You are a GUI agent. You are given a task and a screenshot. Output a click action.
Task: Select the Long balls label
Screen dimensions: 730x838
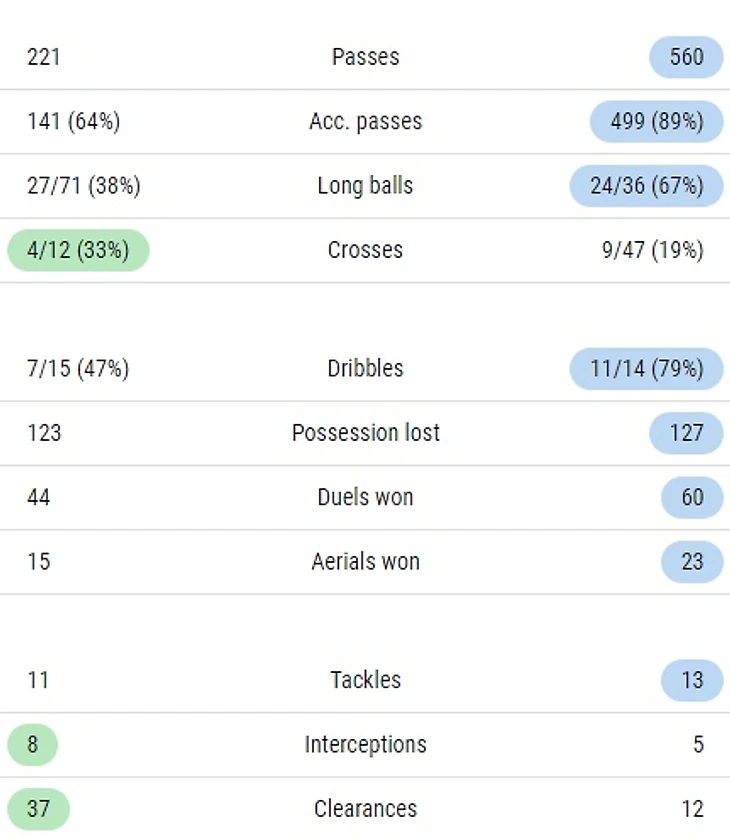(365, 186)
